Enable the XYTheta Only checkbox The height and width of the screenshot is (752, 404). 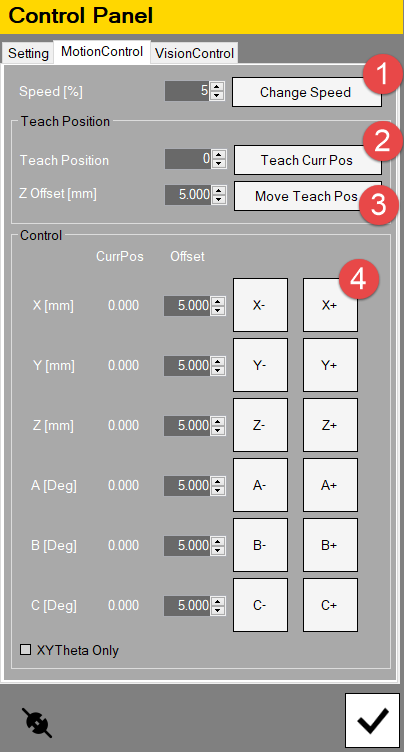(25, 650)
